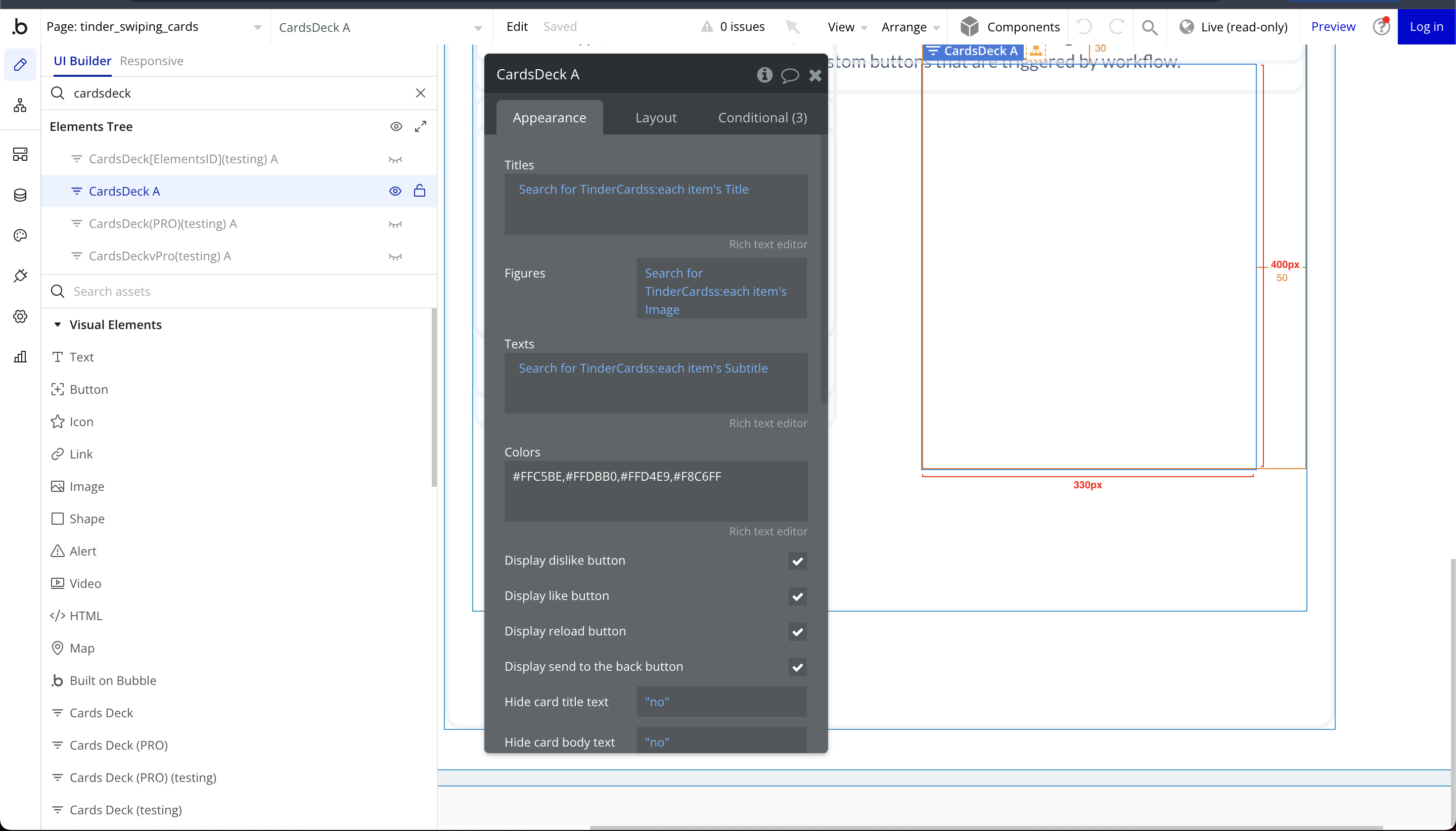The width and height of the screenshot is (1456, 831).
Task: Click the Colors hex values field
Action: [655, 491]
